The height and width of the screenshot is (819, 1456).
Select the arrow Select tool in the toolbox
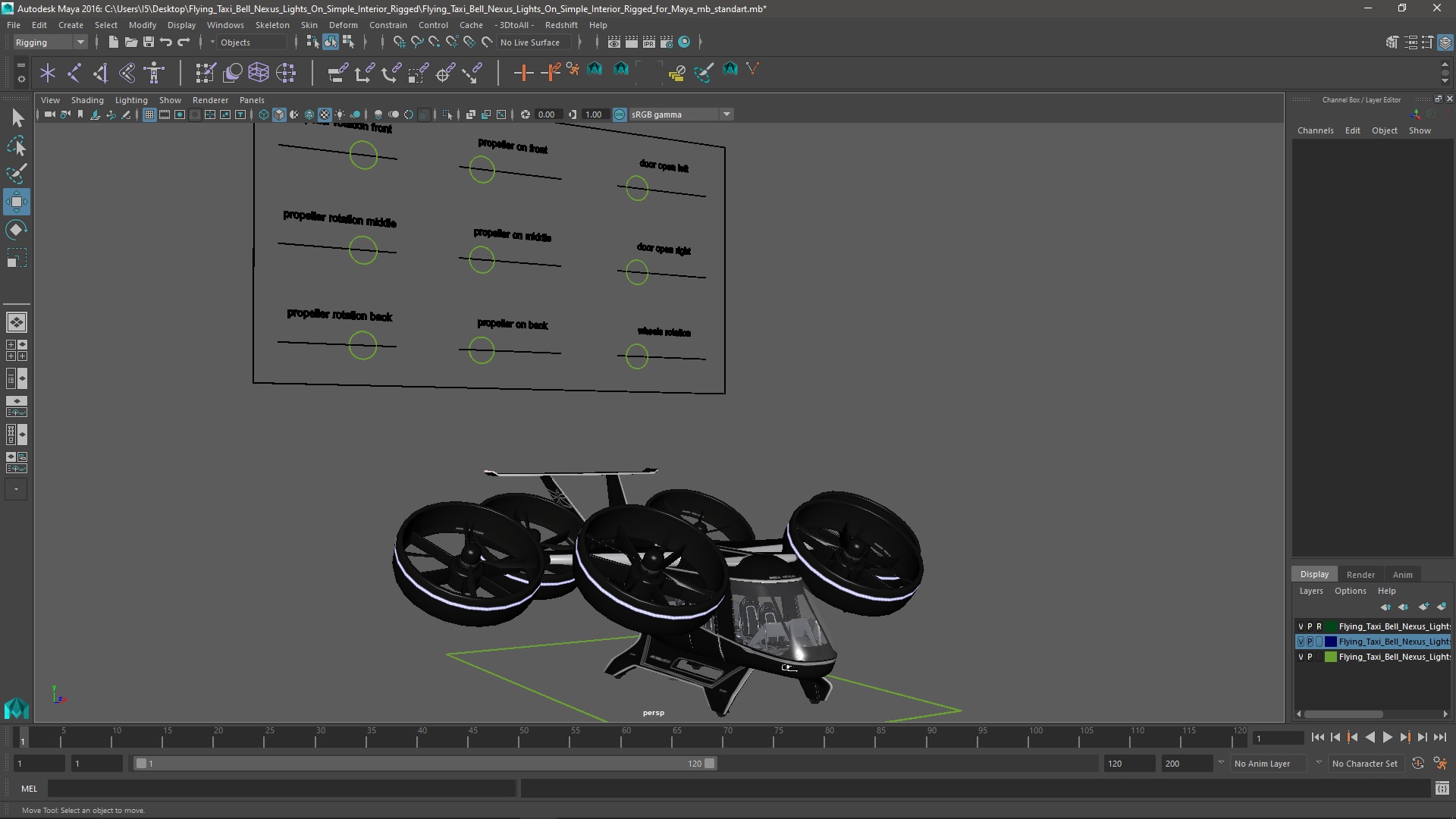tap(17, 118)
